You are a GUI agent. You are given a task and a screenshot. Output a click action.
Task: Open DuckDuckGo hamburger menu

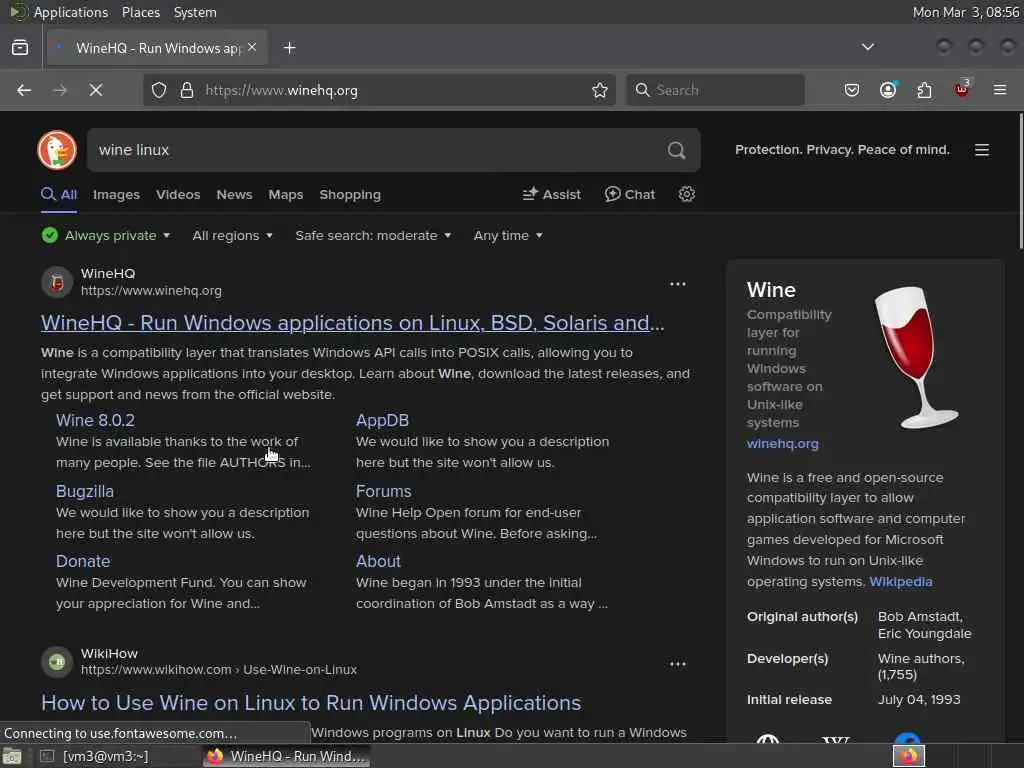(982, 150)
